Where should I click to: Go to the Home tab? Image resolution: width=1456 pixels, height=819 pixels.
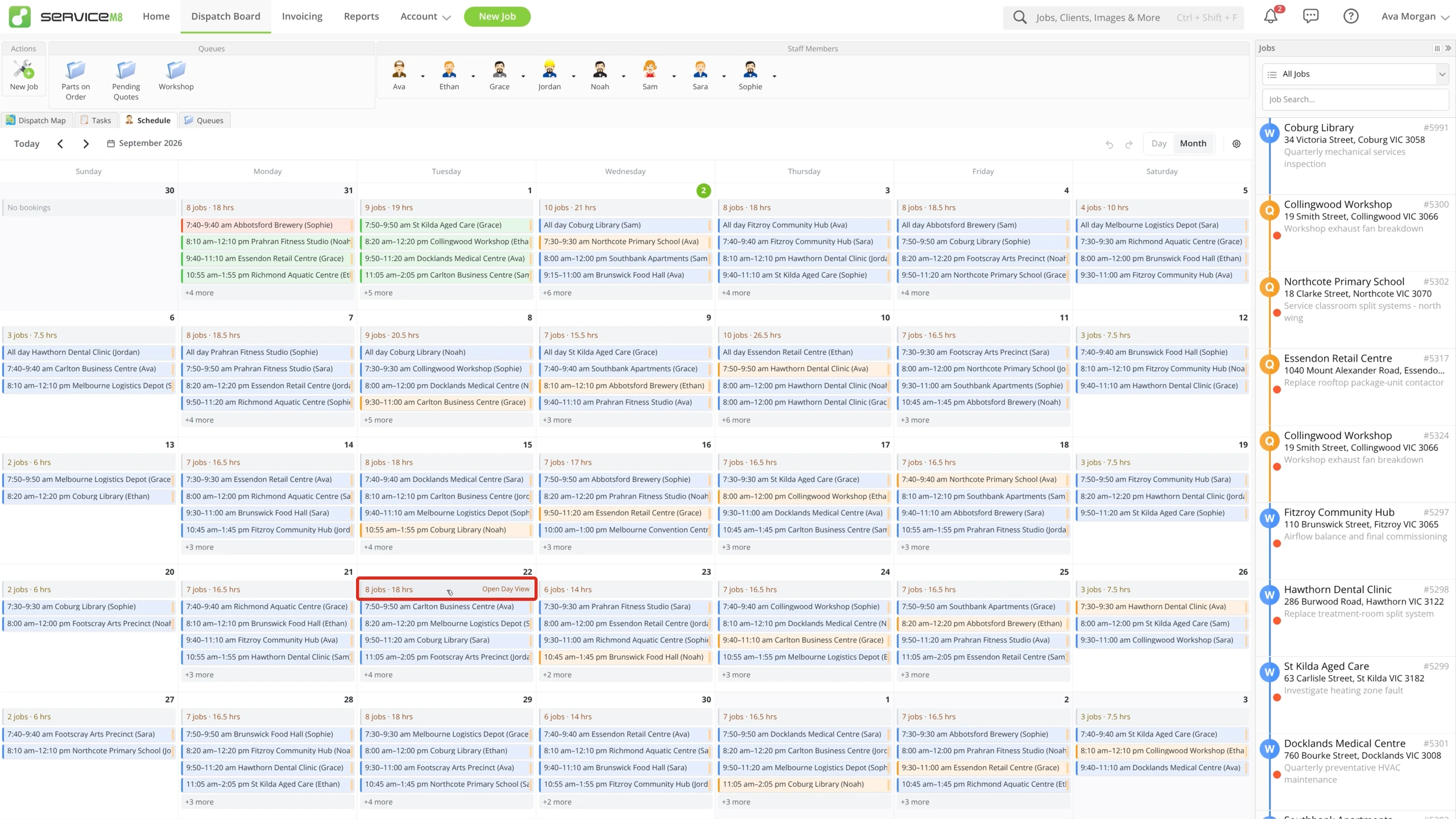[x=156, y=16]
